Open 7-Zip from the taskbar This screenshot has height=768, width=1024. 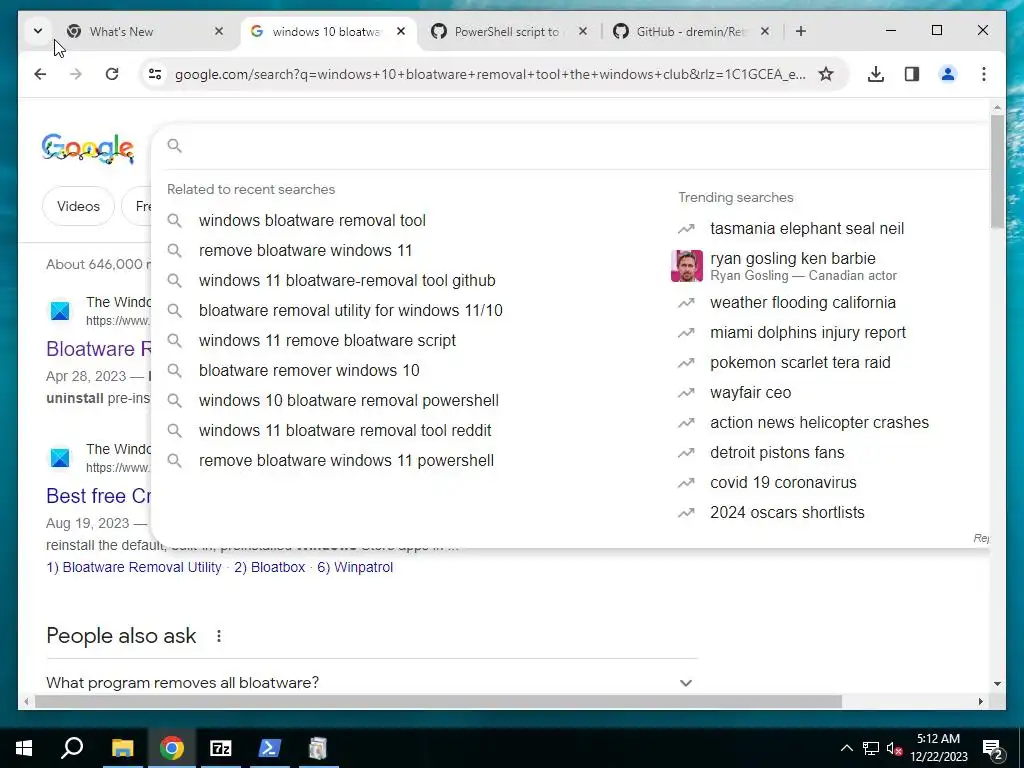221,748
